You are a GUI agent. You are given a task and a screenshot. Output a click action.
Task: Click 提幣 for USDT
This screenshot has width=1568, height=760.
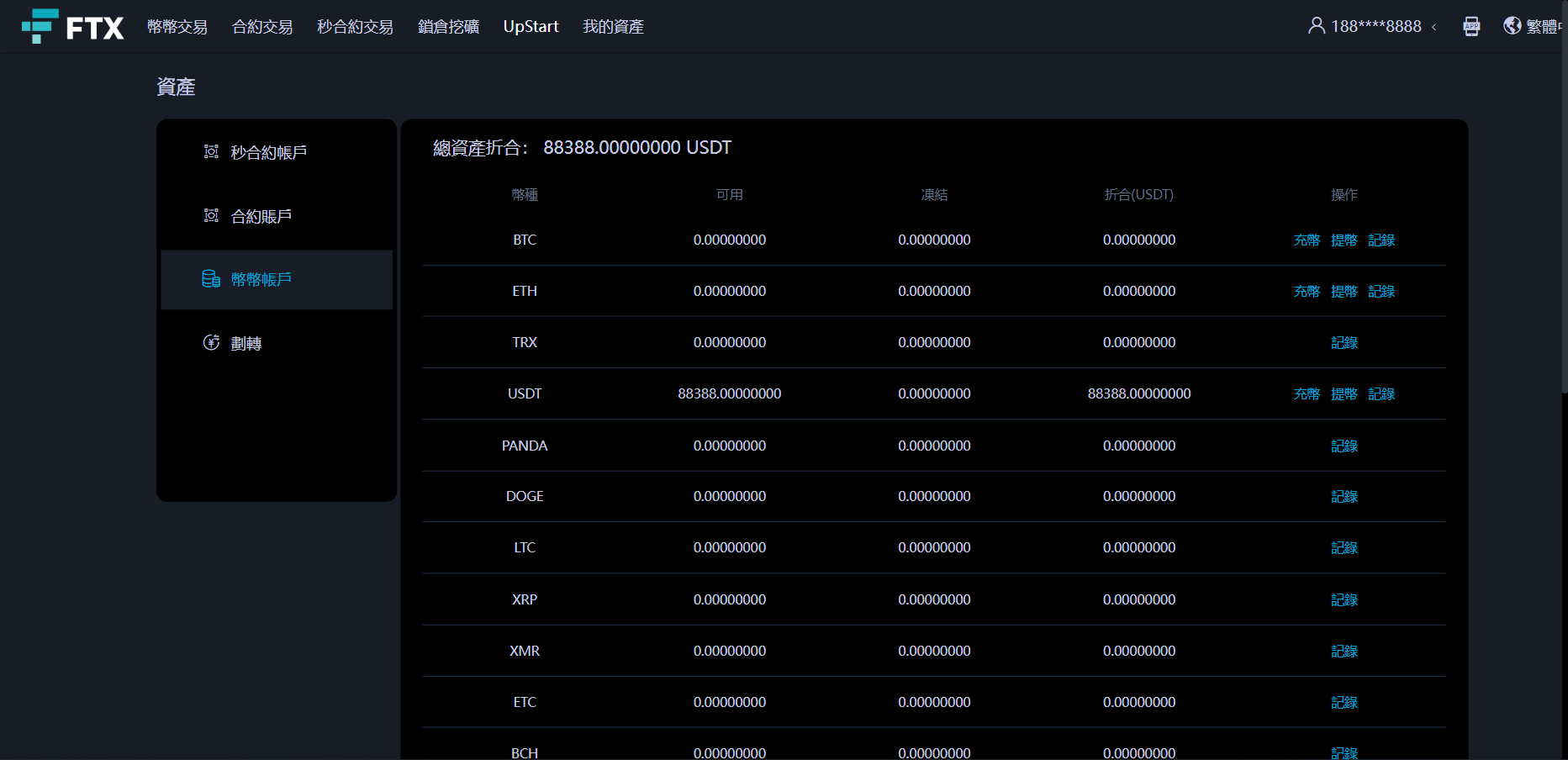click(x=1344, y=394)
